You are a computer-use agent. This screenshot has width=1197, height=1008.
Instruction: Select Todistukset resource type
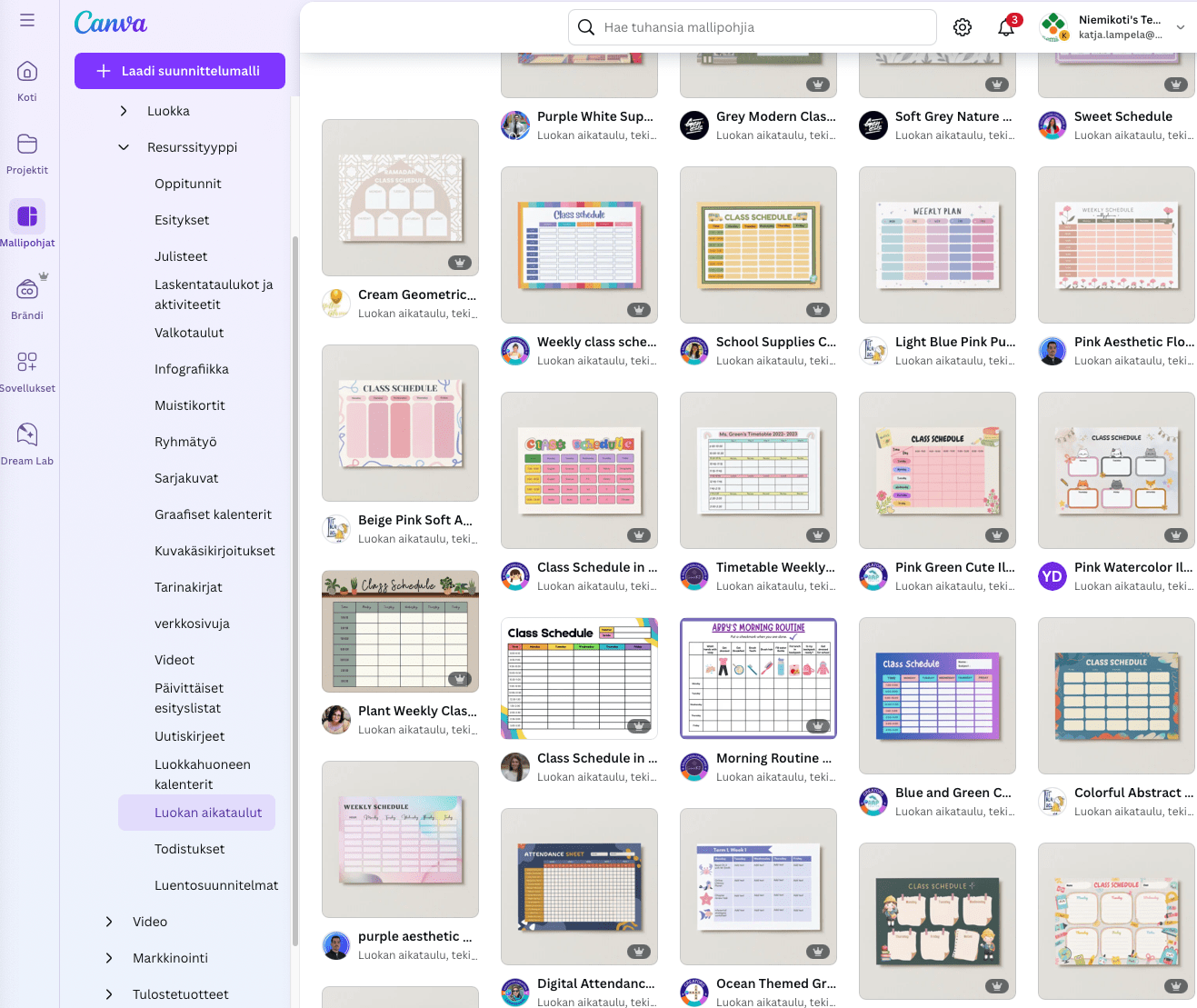pyautogui.click(x=190, y=849)
